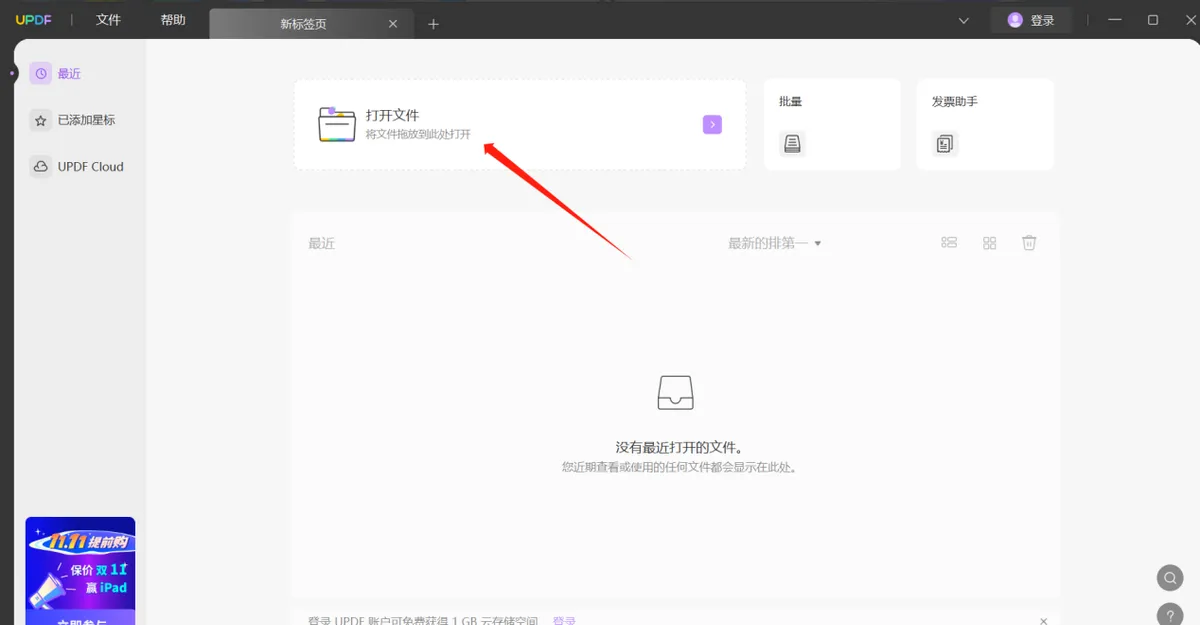The image size is (1200, 625).
Task: Expand the title bar dropdown chevron
Action: tap(964, 20)
